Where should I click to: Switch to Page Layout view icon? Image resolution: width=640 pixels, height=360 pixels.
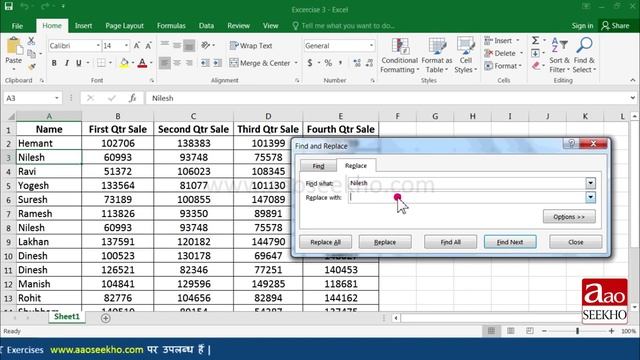[511, 331]
